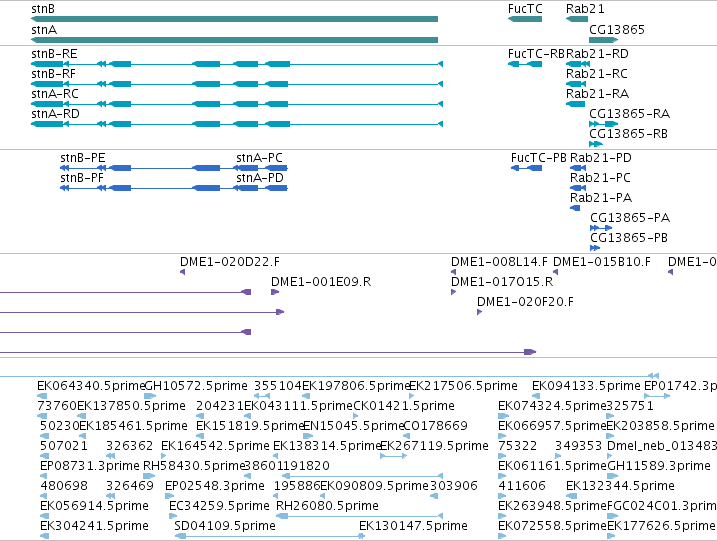The height and width of the screenshot is (541, 717).
Task: Select the stnB-PF protein label
Action: point(82,178)
